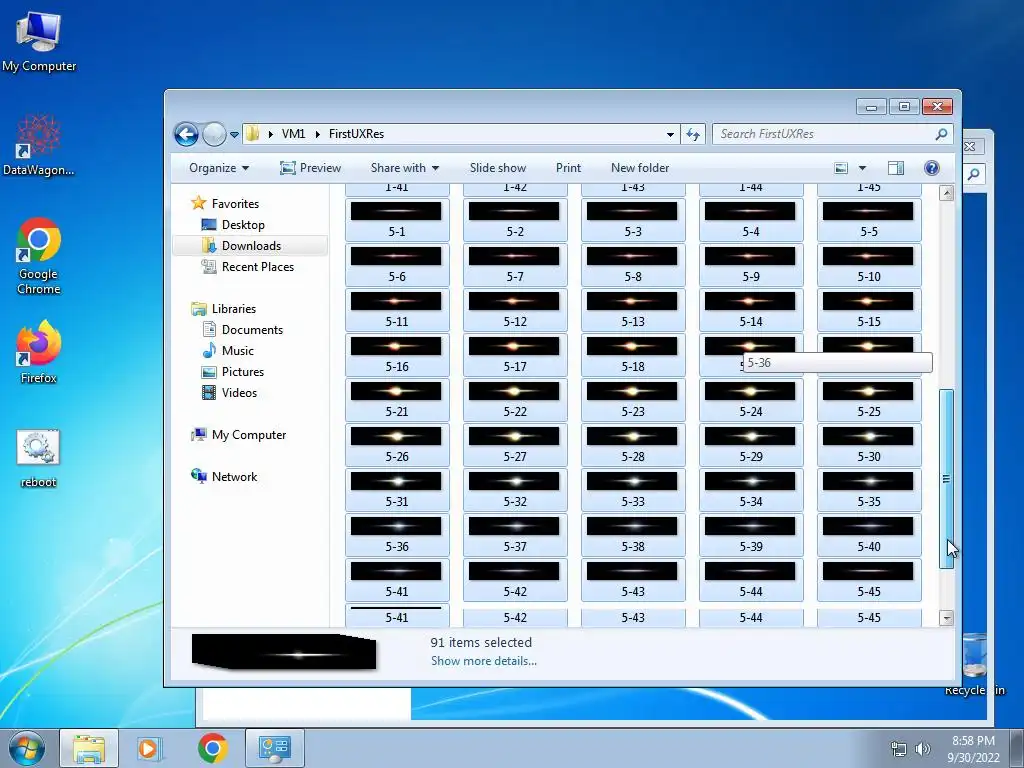Click the volume icon in system tray
The height and width of the screenshot is (768, 1024).
click(923, 748)
